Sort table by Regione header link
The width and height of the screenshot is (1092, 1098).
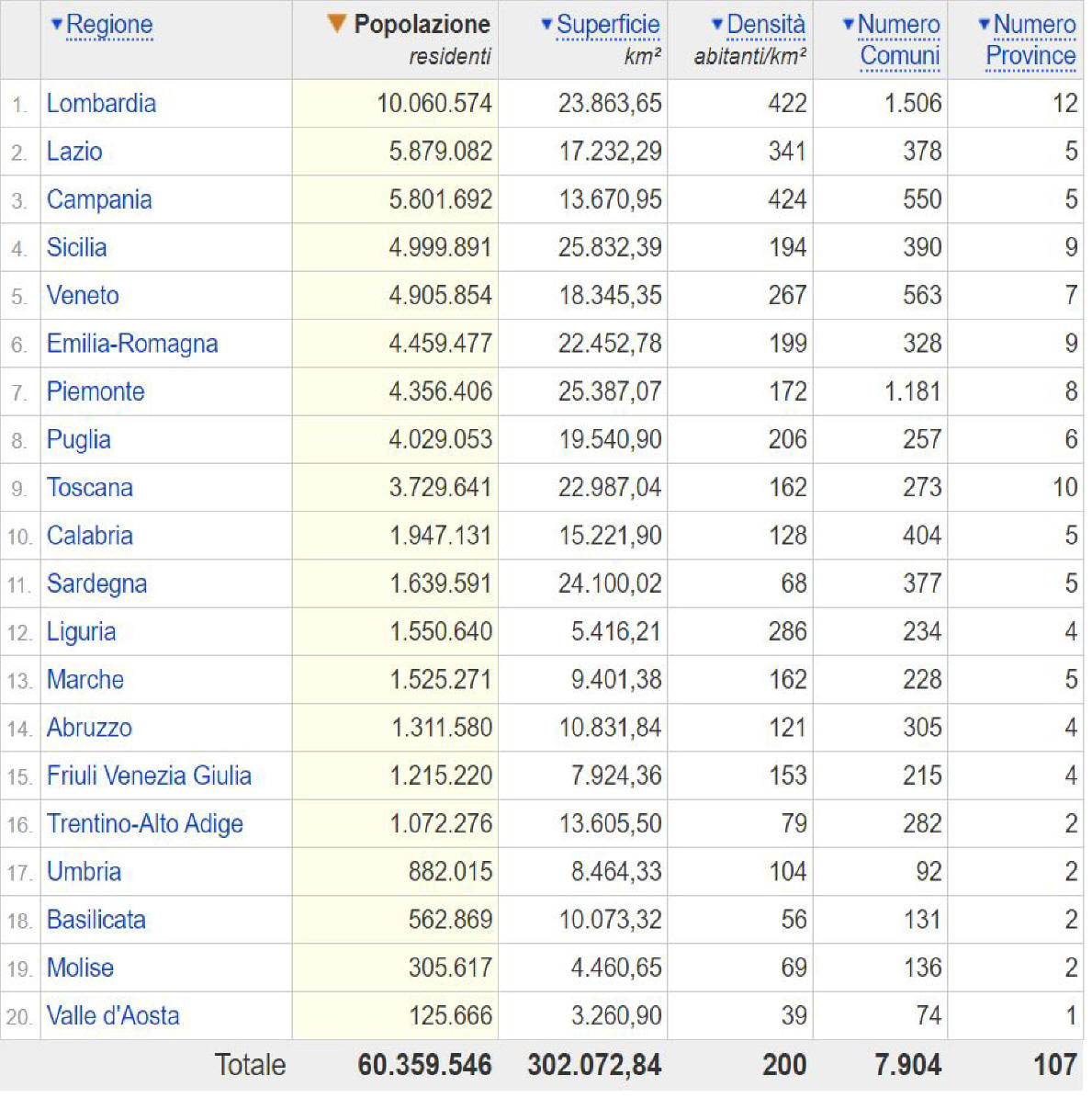[x=109, y=25]
